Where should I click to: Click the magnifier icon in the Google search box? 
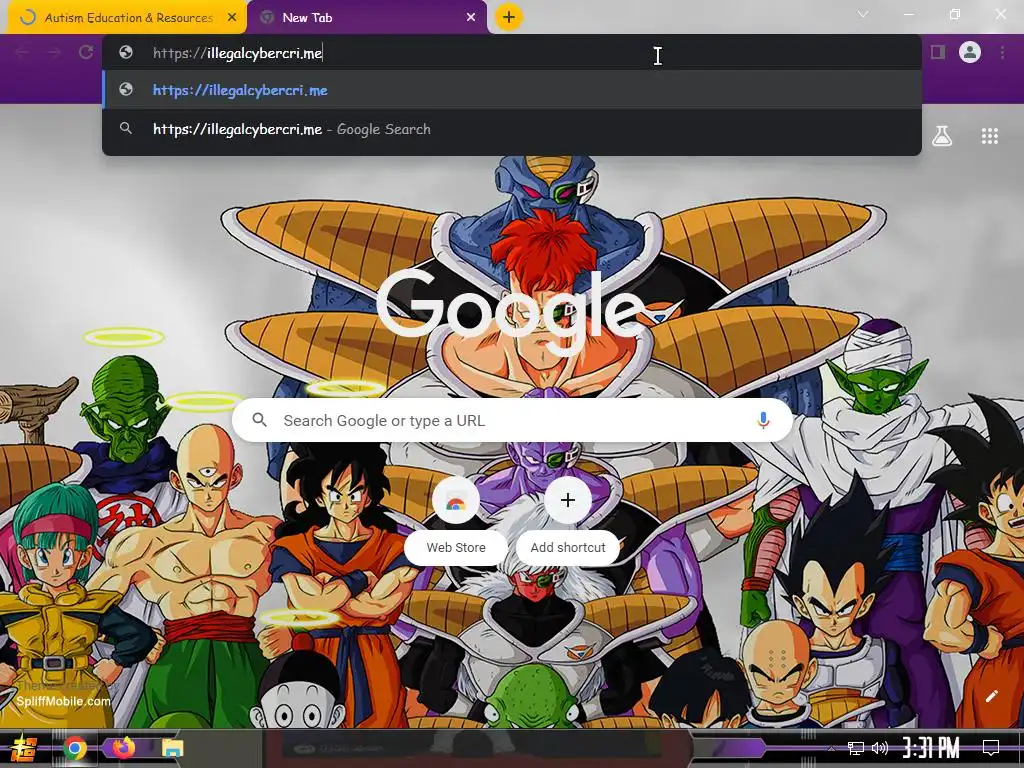coord(259,420)
